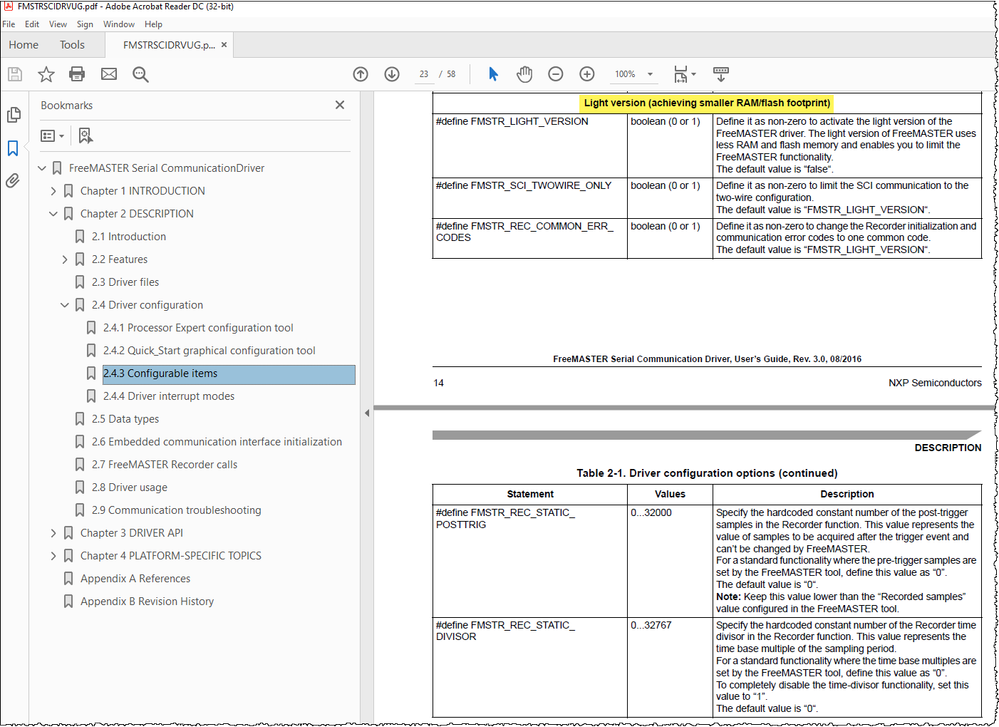Collapse Chapter 2 DESCRIPTION bookmark

(x=54, y=214)
